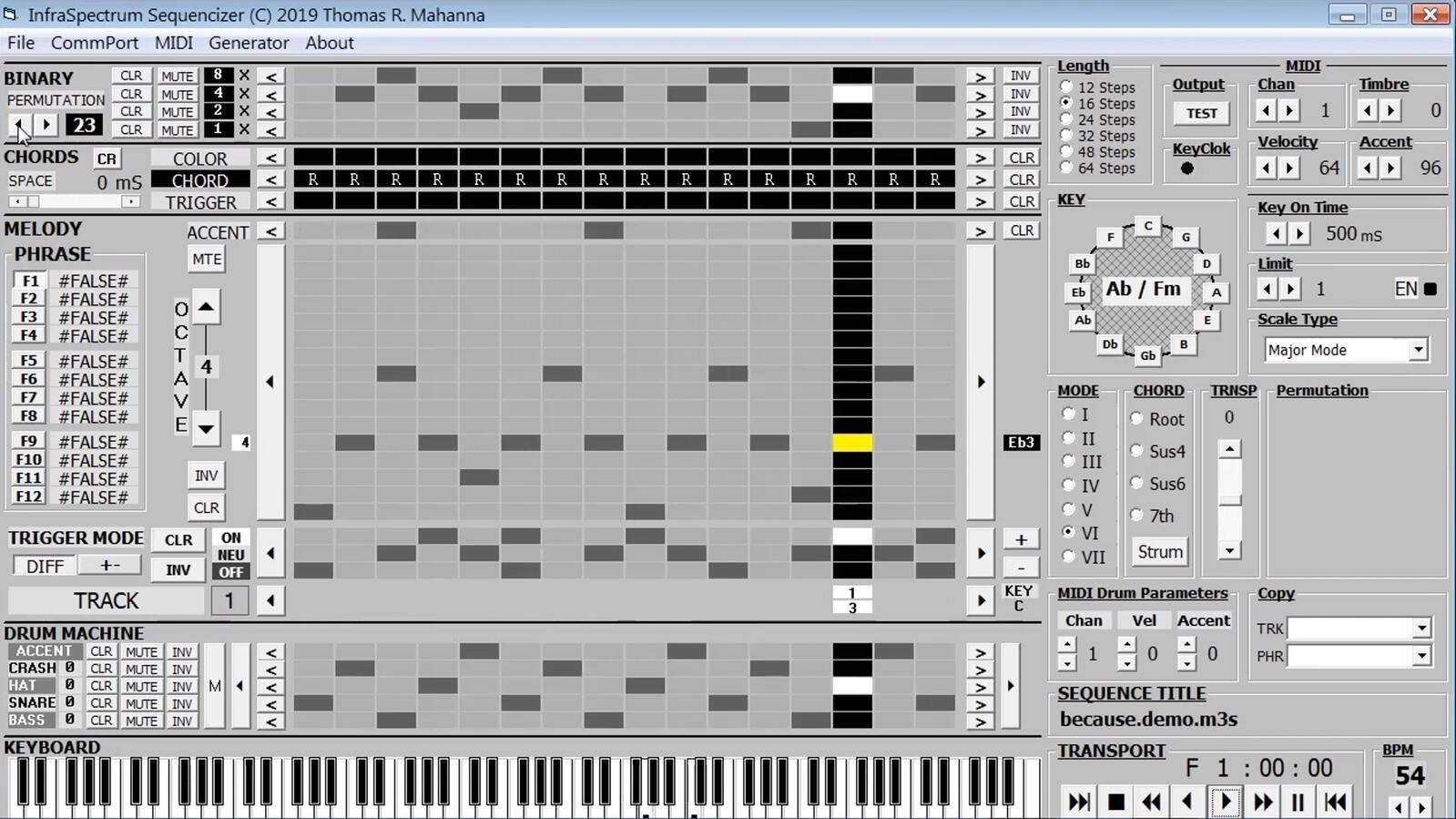The height and width of the screenshot is (819, 1456).
Task: Open the Generator menu
Action: tap(248, 43)
